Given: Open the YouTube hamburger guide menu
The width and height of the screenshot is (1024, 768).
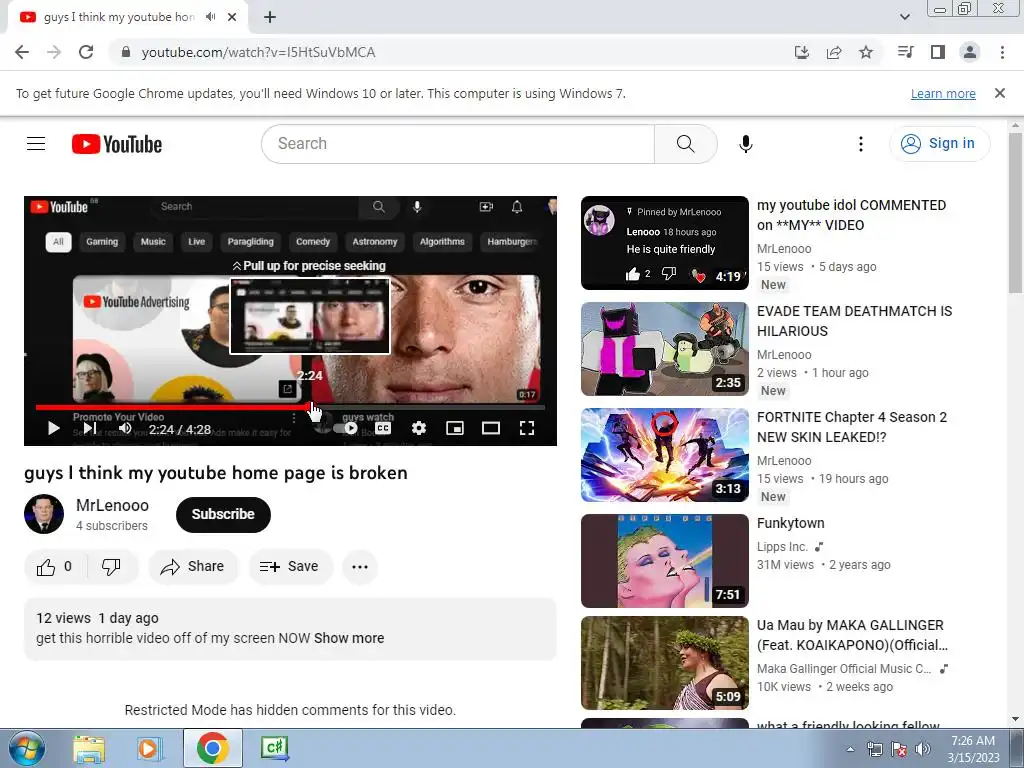Looking at the screenshot, I should pos(36,144).
